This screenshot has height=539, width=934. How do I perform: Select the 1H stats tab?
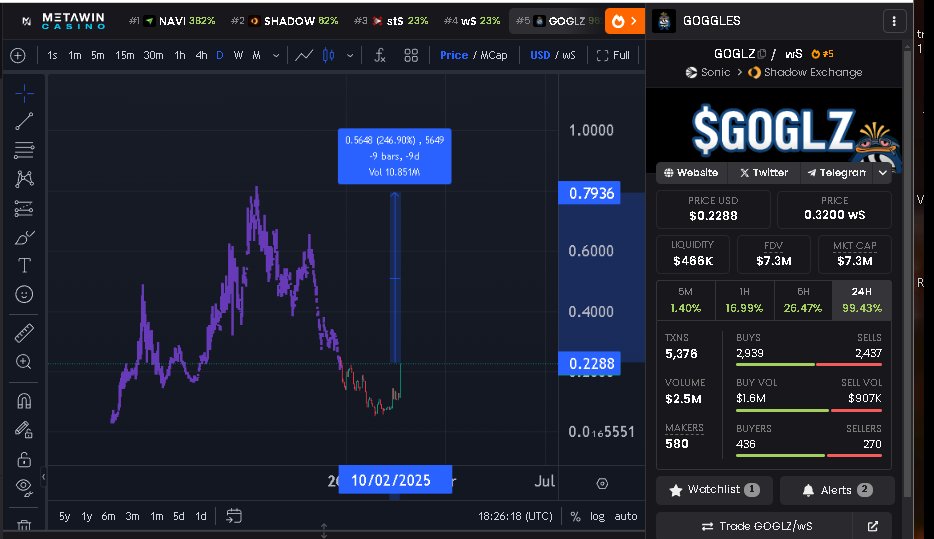744,300
